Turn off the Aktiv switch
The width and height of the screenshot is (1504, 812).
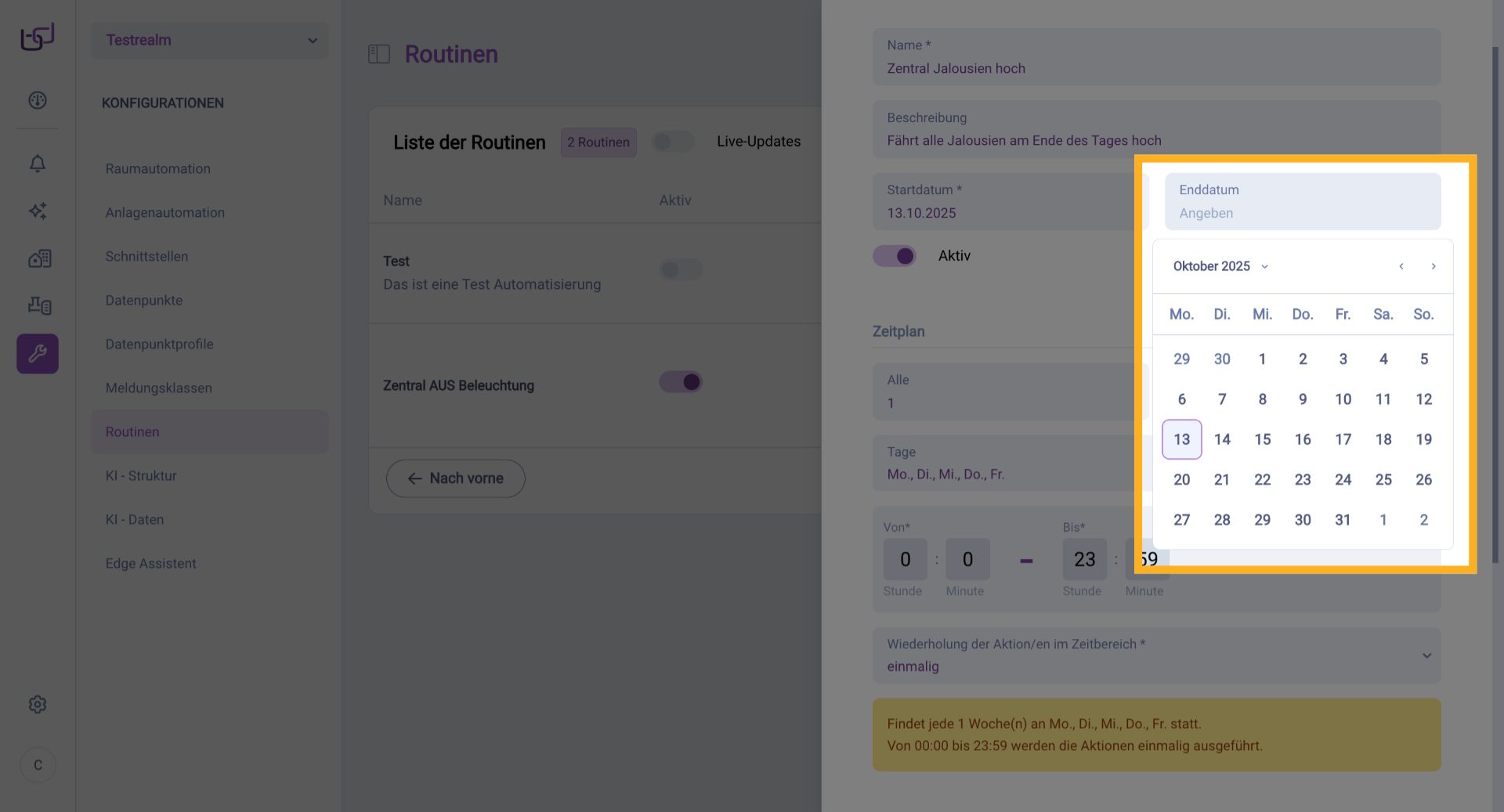[895, 256]
